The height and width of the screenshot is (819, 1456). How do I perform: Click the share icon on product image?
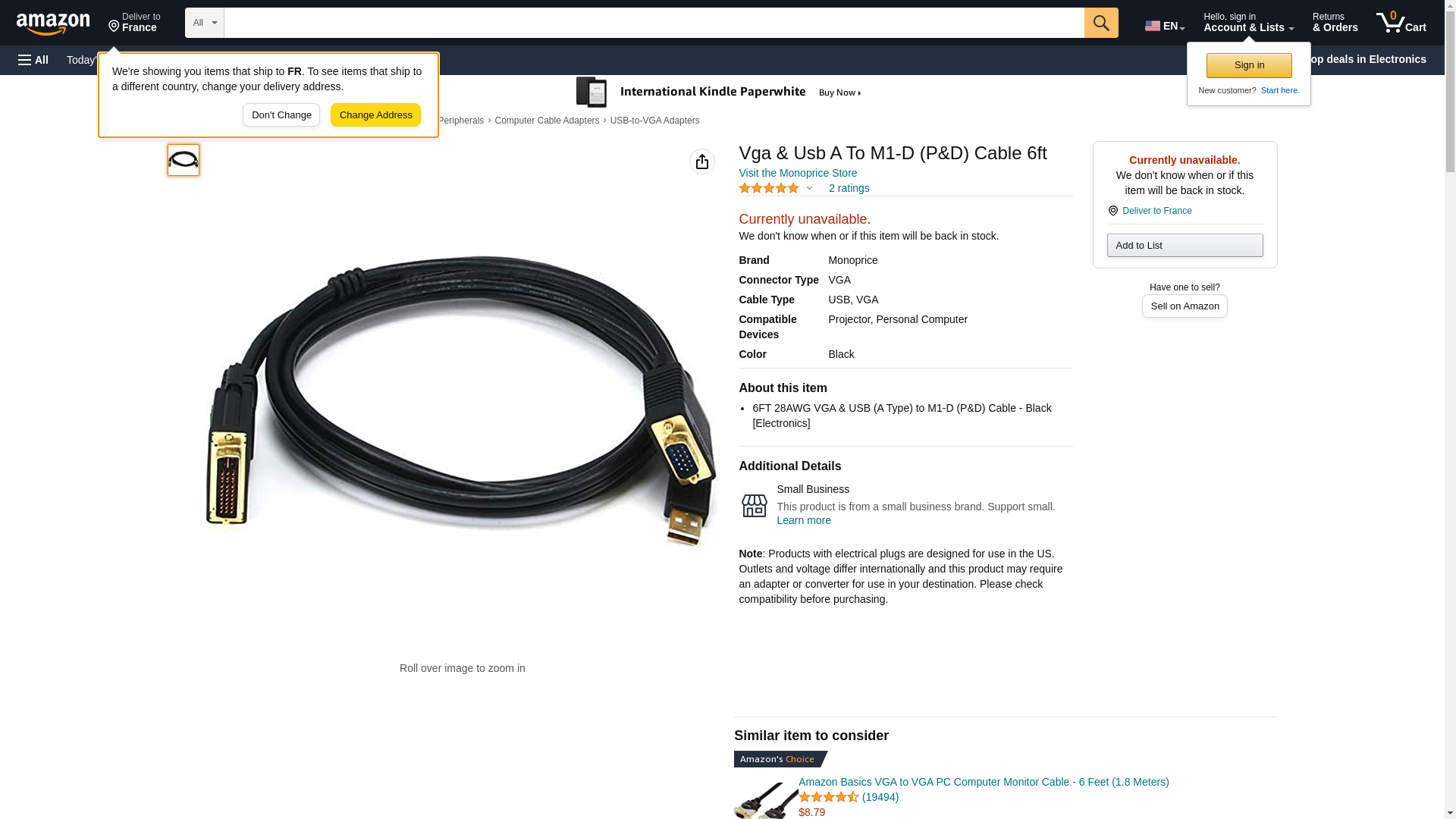702,162
